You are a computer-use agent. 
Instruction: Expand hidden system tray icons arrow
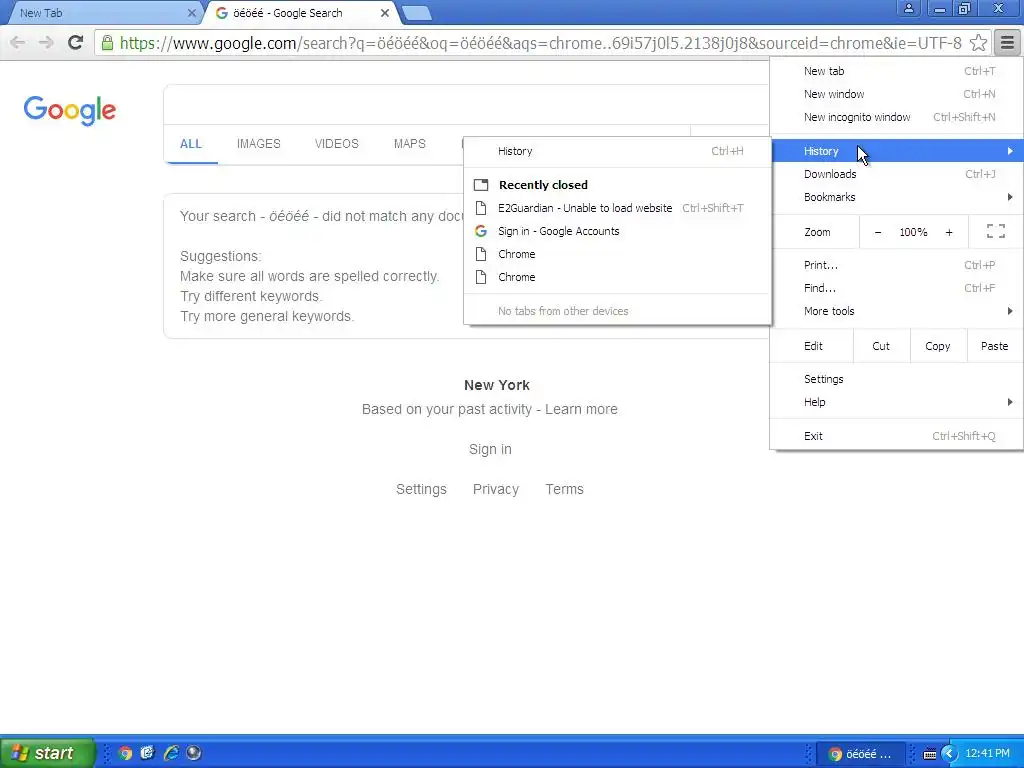coord(949,754)
